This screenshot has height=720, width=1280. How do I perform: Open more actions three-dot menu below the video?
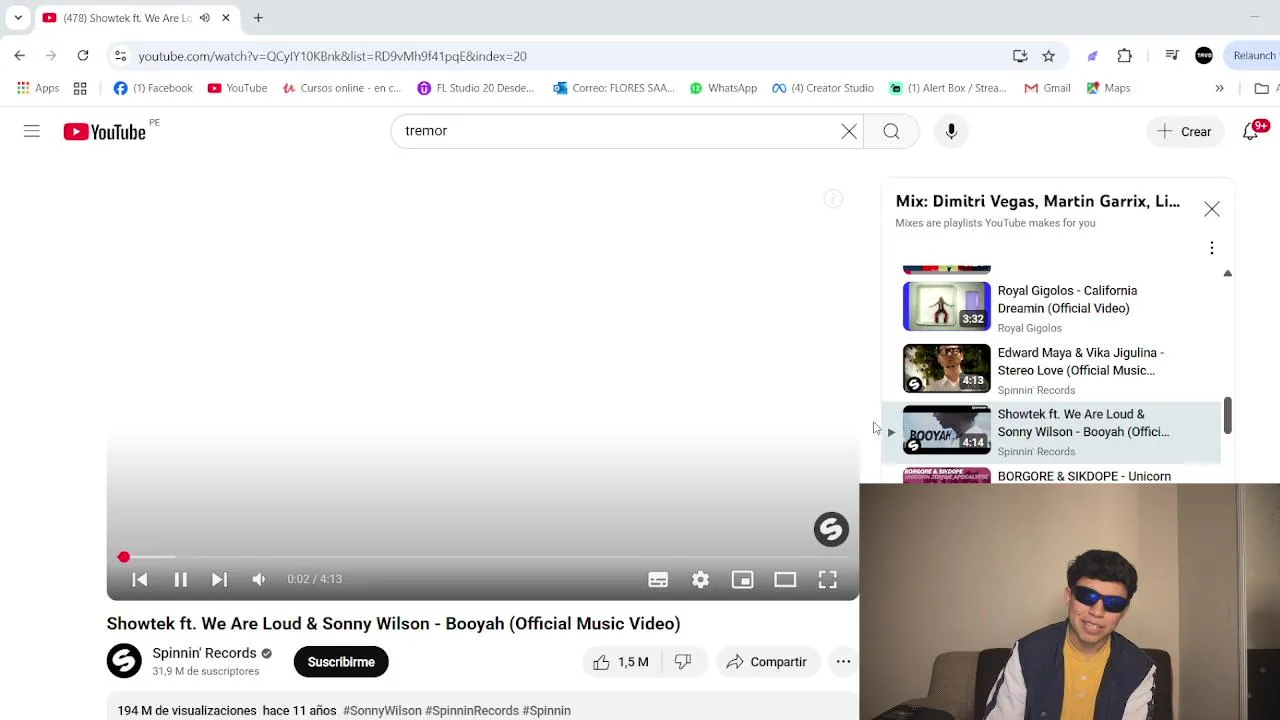pyautogui.click(x=843, y=662)
